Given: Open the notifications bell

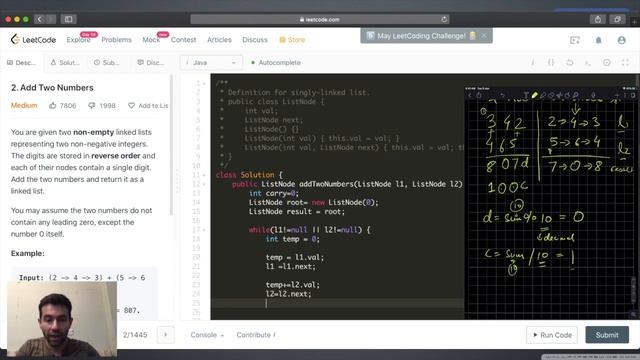Looking at the screenshot, I should 598,40.
